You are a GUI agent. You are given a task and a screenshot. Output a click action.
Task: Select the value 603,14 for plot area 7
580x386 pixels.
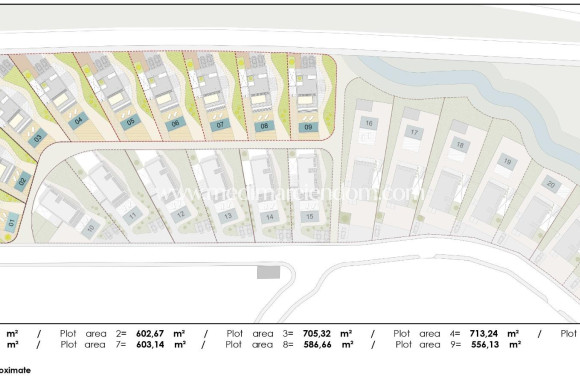(x=150, y=345)
